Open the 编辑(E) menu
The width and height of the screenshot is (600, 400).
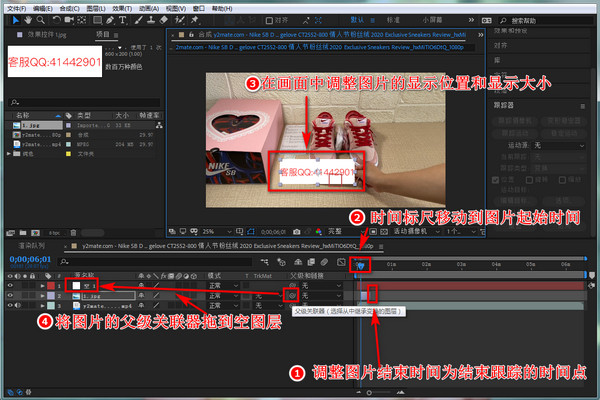[x=42, y=8]
